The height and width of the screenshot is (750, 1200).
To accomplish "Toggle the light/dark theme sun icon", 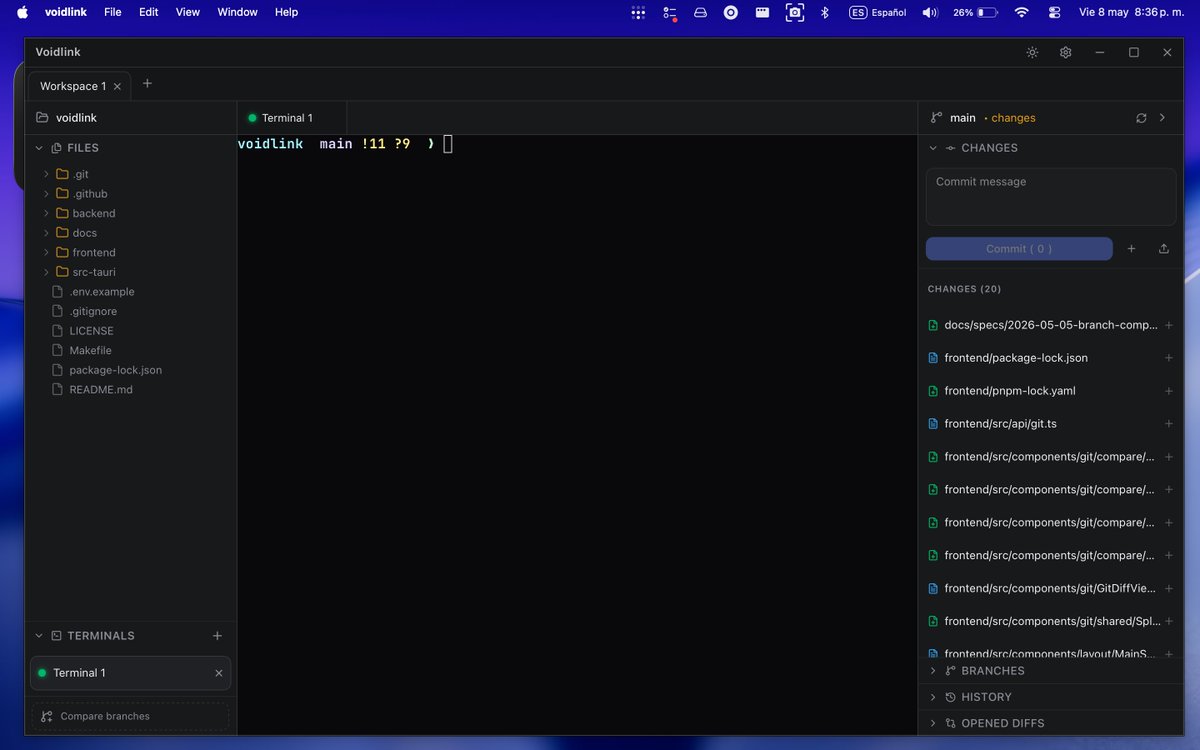I will [1032, 52].
